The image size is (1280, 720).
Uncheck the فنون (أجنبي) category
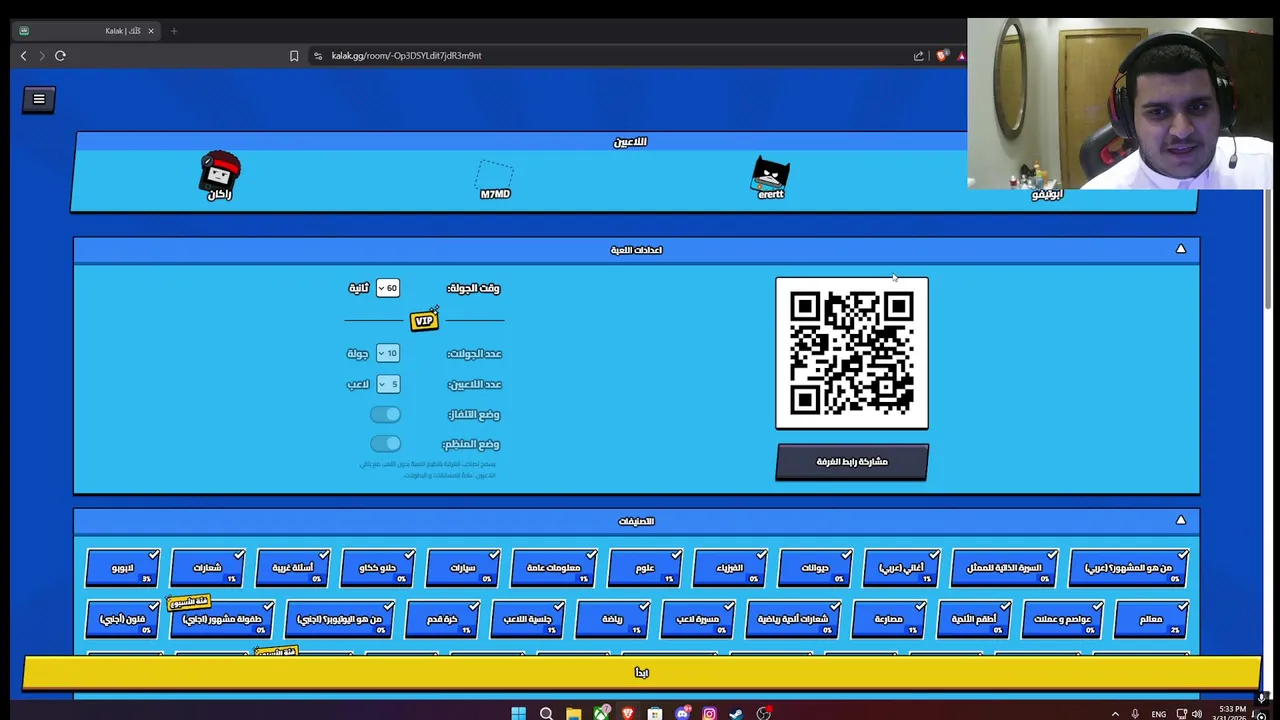123,619
